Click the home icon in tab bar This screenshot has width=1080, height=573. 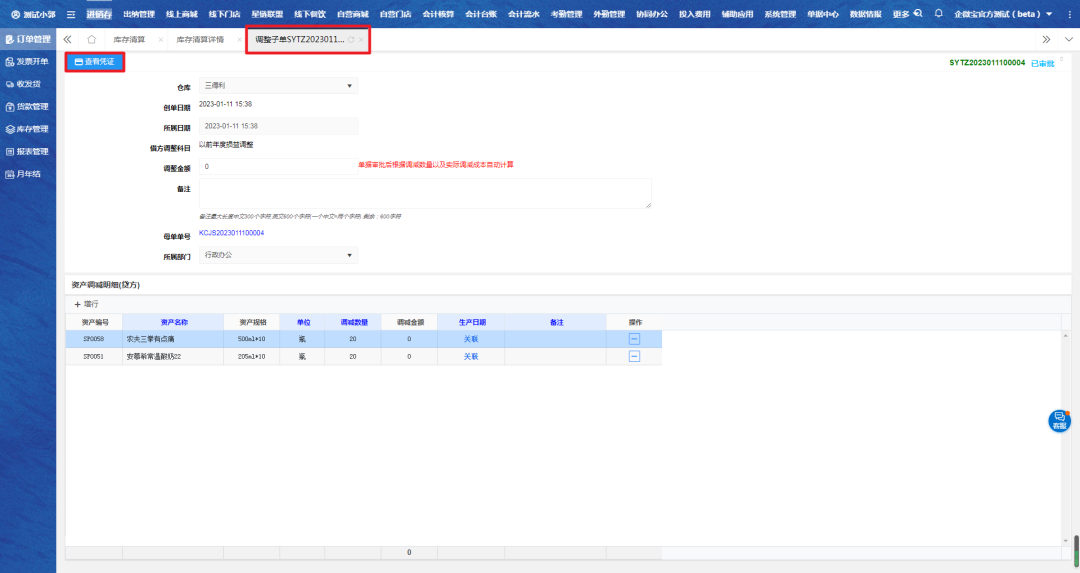(92, 39)
